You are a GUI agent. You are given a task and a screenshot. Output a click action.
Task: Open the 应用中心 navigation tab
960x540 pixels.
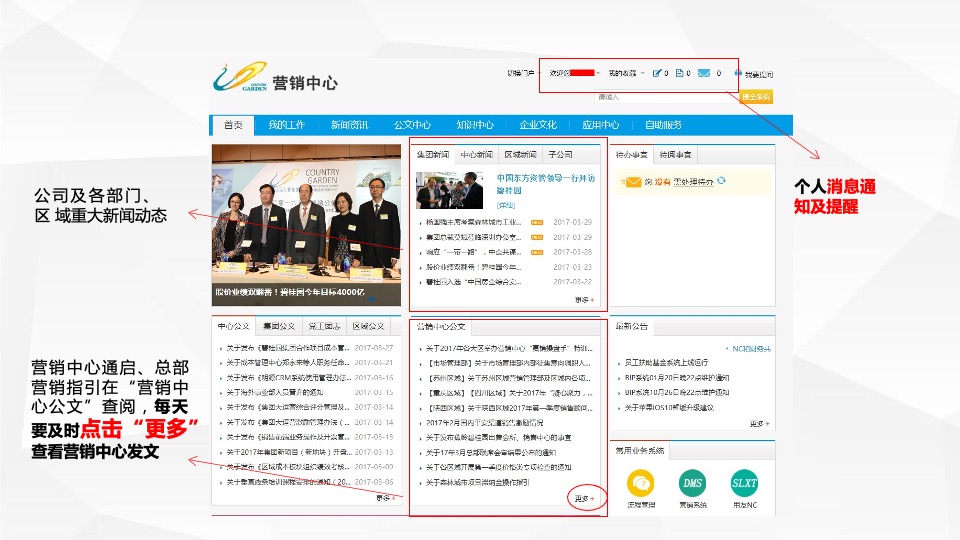click(601, 125)
